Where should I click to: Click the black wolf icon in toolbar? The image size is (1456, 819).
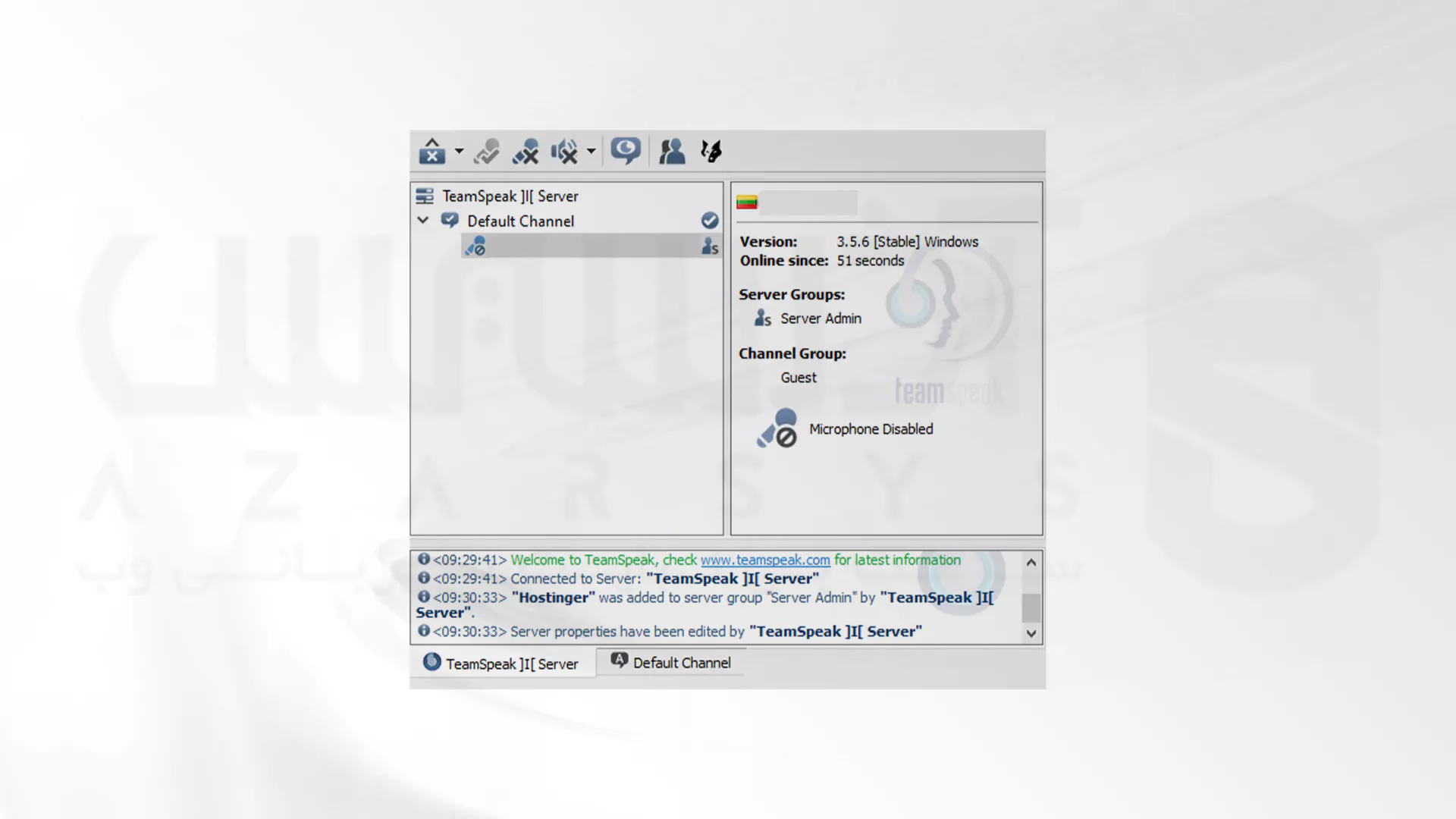pyautogui.click(x=711, y=151)
